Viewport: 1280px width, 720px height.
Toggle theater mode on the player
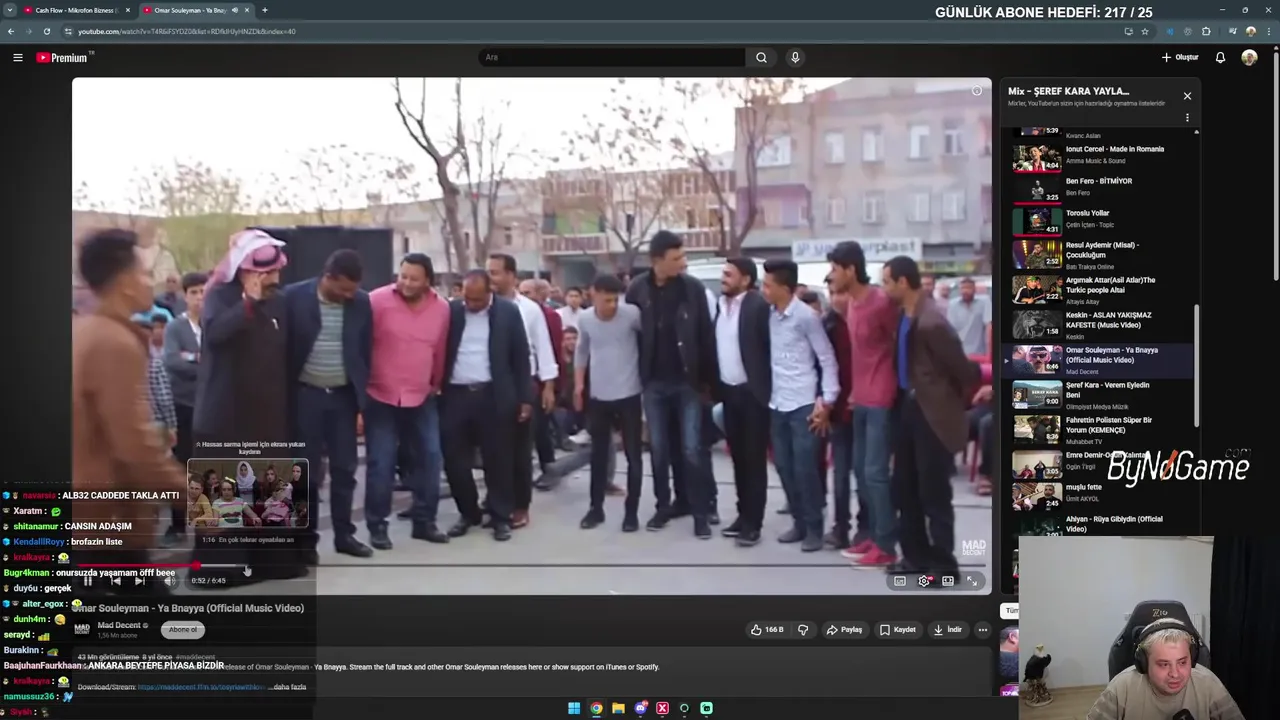coord(948,581)
